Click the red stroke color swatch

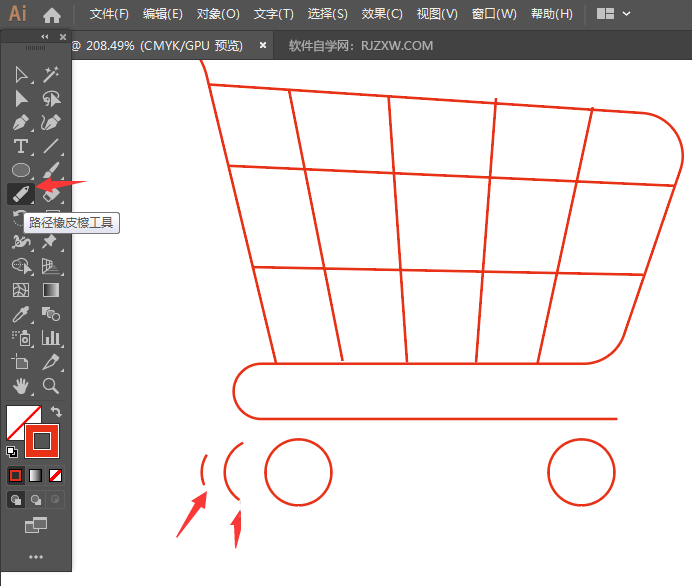coord(42,440)
